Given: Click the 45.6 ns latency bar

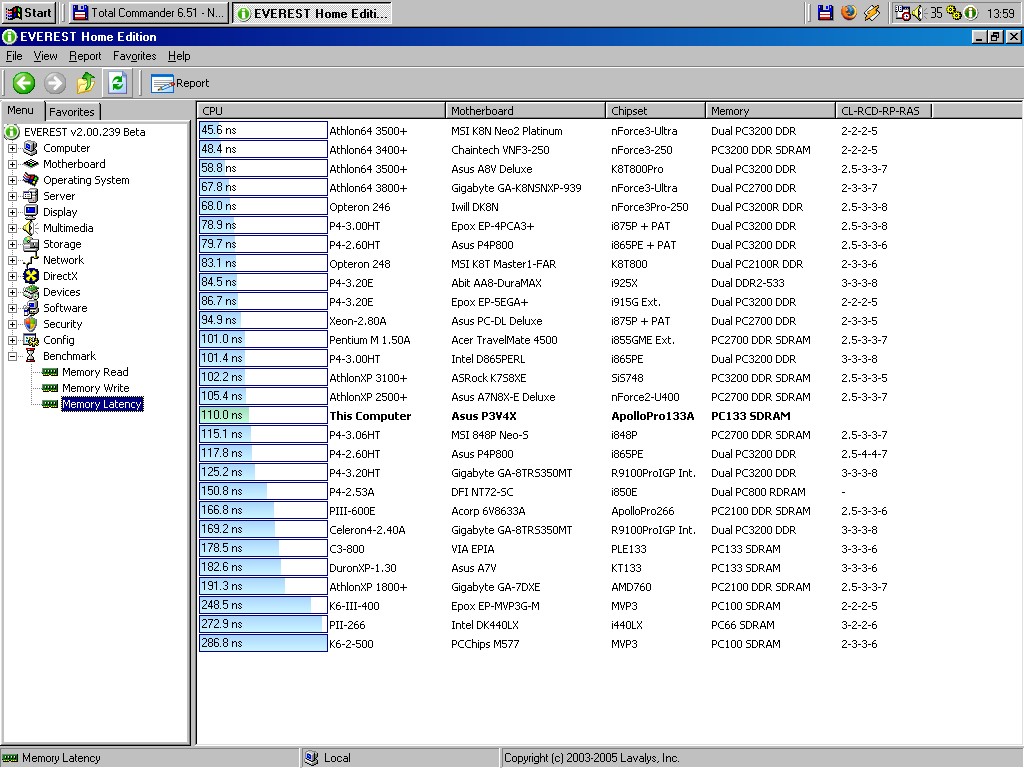Looking at the screenshot, I should pyautogui.click(x=263, y=130).
